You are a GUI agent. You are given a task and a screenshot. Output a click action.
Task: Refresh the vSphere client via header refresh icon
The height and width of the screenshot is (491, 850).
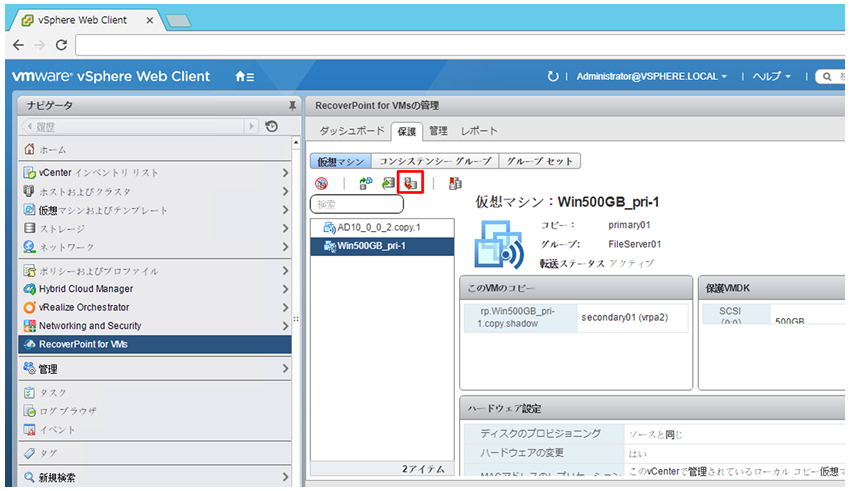pyautogui.click(x=552, y=76)
